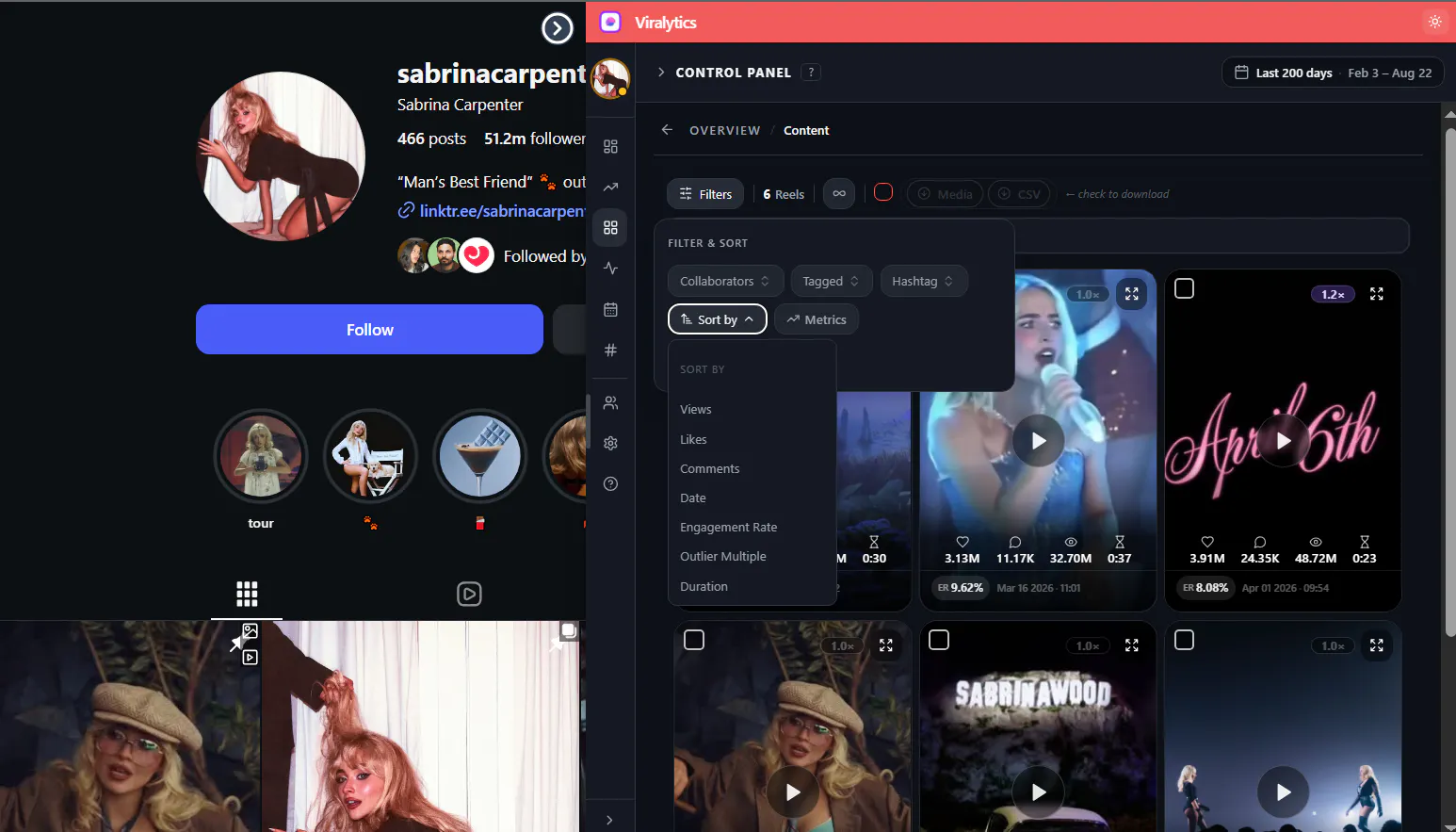Check the Sabrinawood reel checkbox
1456x832 pixels.
click(x=939, y=640)
